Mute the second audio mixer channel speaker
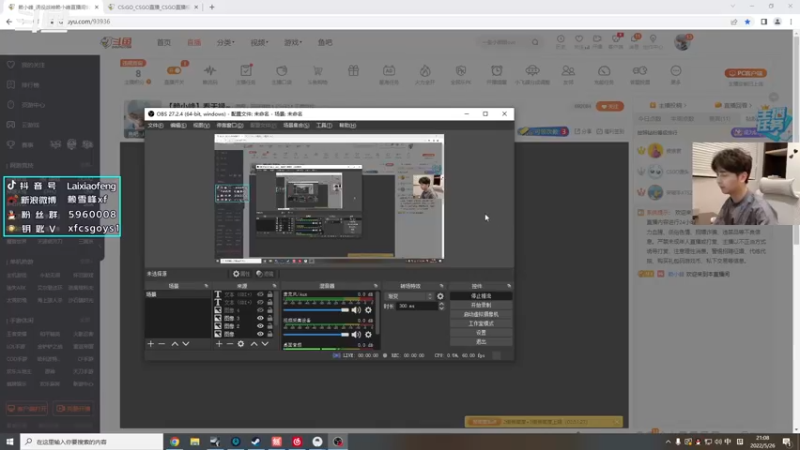The image size is (800, 450). click(356, 335)
